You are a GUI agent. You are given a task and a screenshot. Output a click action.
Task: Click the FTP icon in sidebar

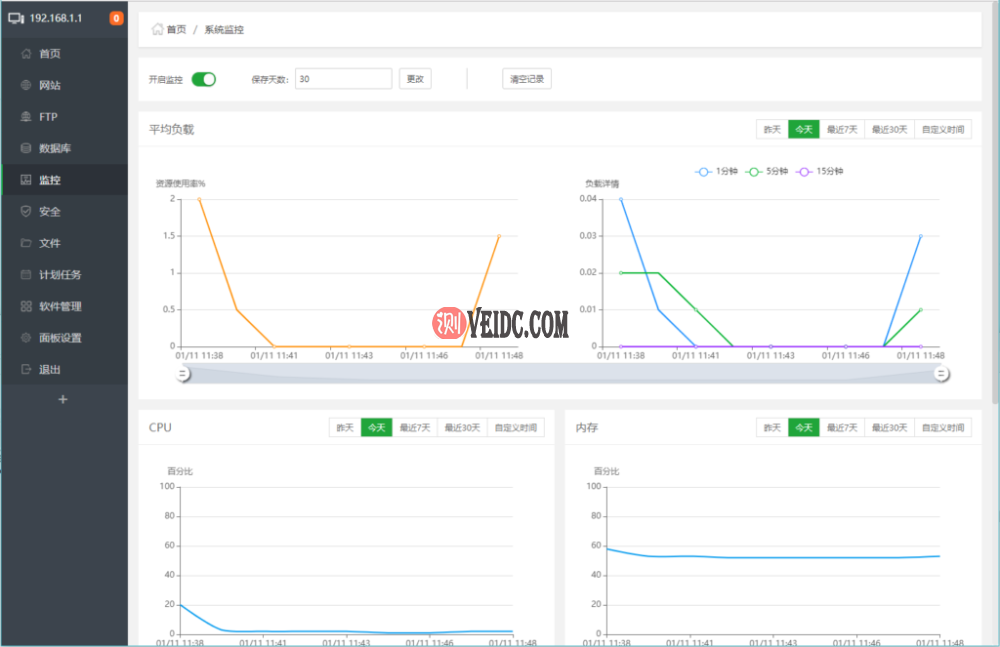pyautogui.click(x=26, y=117)
